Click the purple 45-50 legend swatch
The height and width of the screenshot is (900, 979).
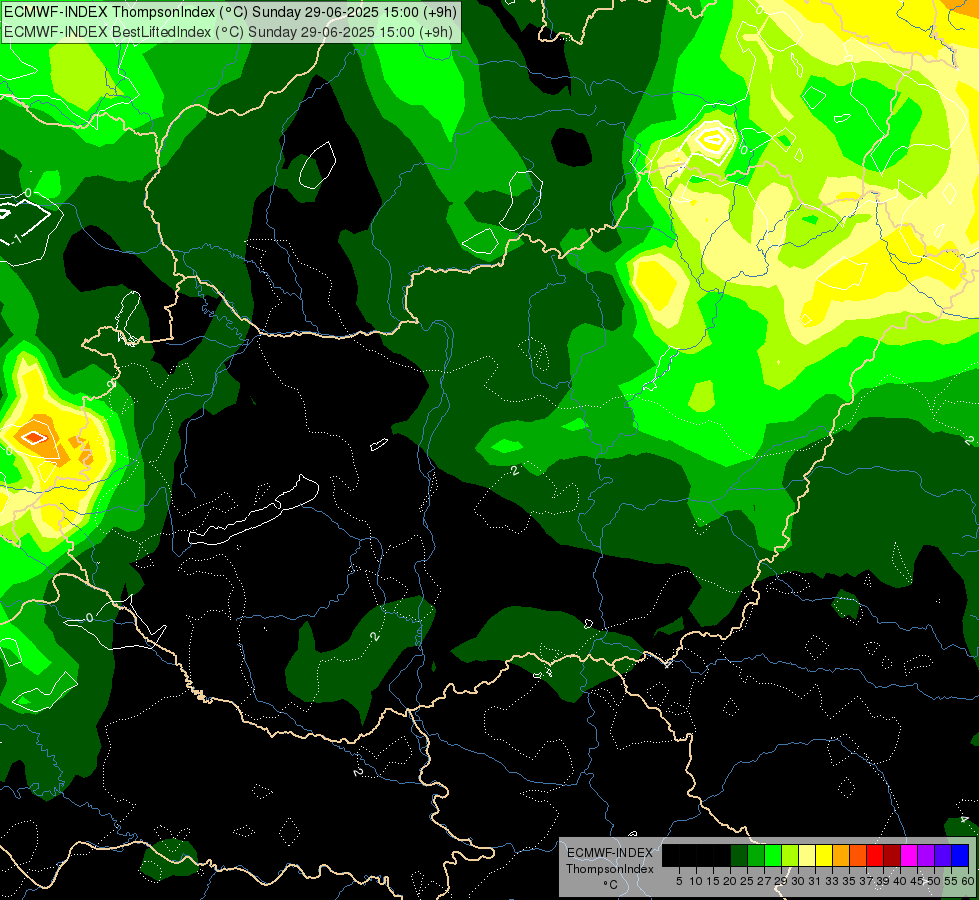(x=926, y=855)
